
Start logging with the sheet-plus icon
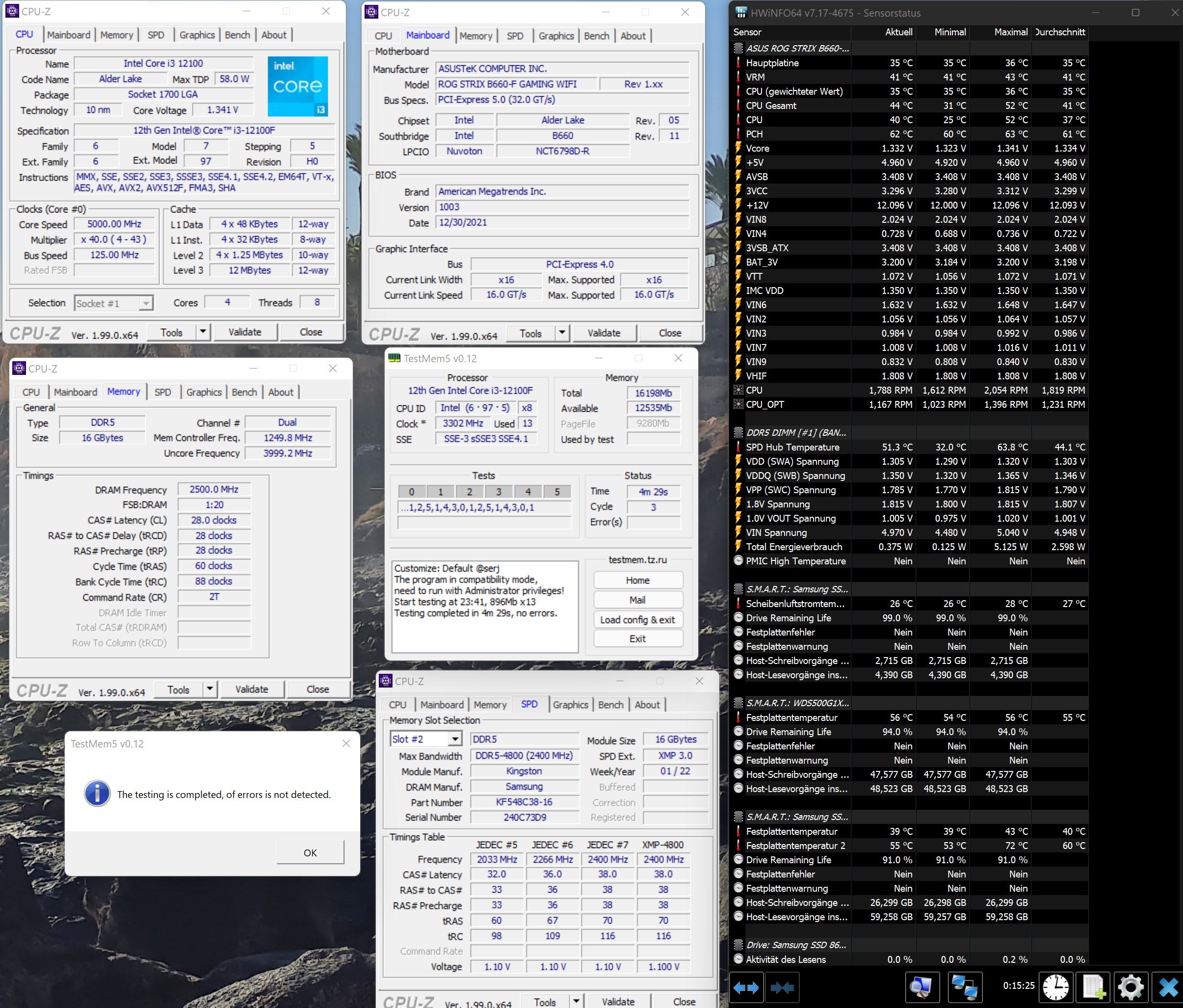tap(1093, 987)
